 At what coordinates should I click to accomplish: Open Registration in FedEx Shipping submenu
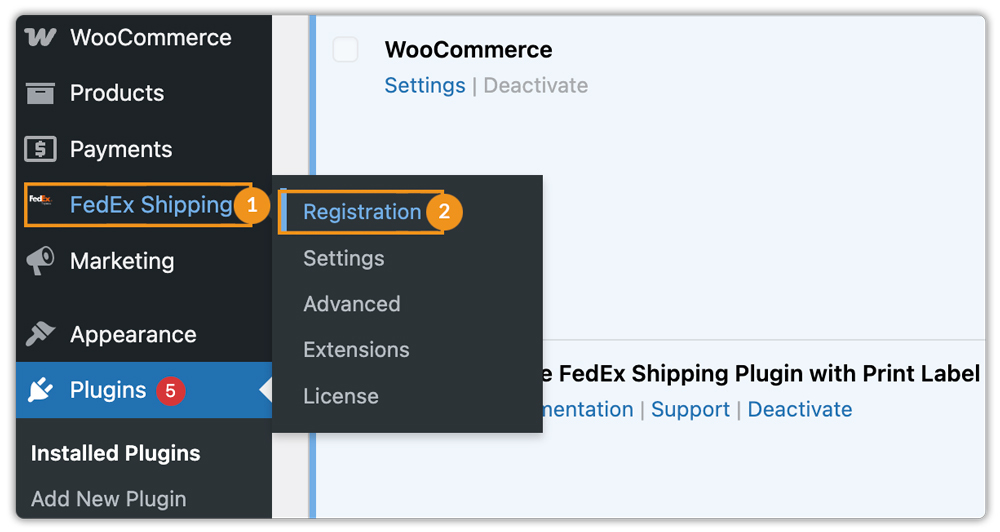click(362, 212)
